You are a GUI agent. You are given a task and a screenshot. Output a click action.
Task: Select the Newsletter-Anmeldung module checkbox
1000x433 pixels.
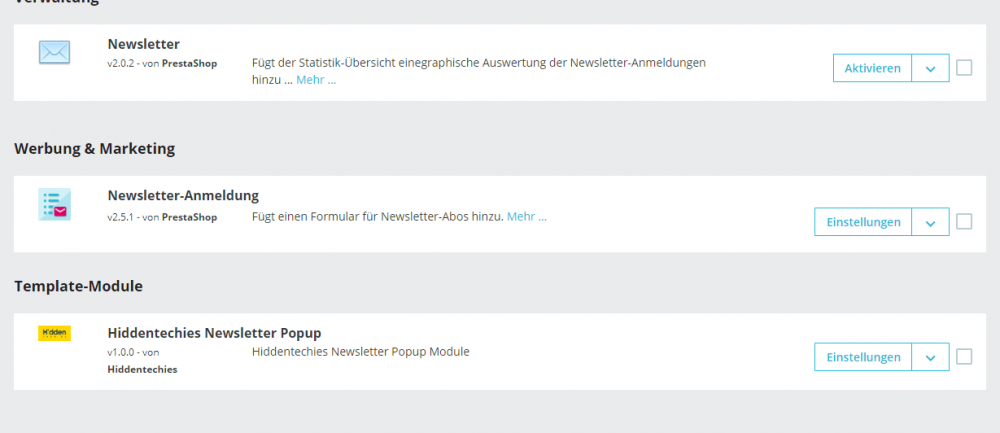[x=964, y=221]
